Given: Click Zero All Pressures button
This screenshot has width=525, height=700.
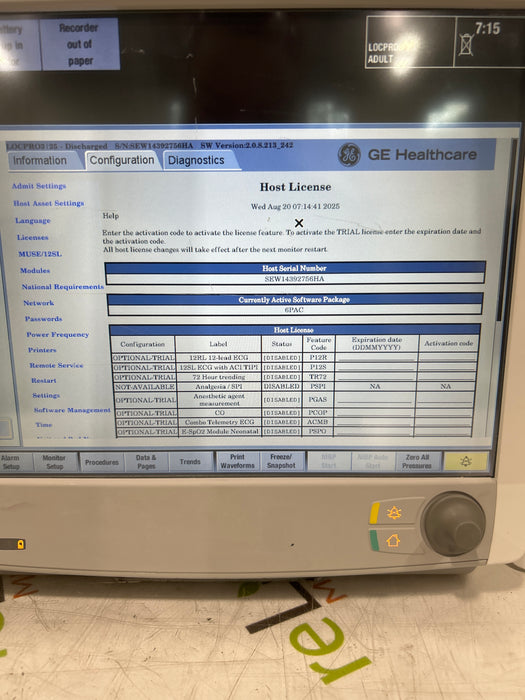Looking at the screenshot, I should point(417,462).
